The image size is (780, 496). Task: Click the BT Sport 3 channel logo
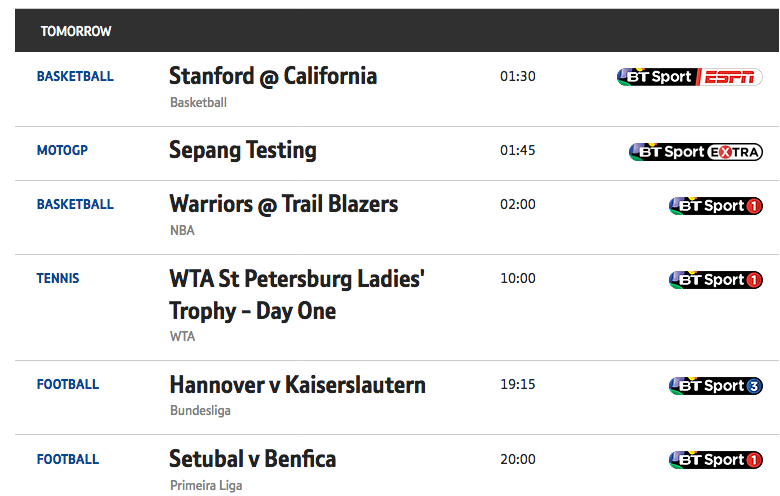[715, 386]
